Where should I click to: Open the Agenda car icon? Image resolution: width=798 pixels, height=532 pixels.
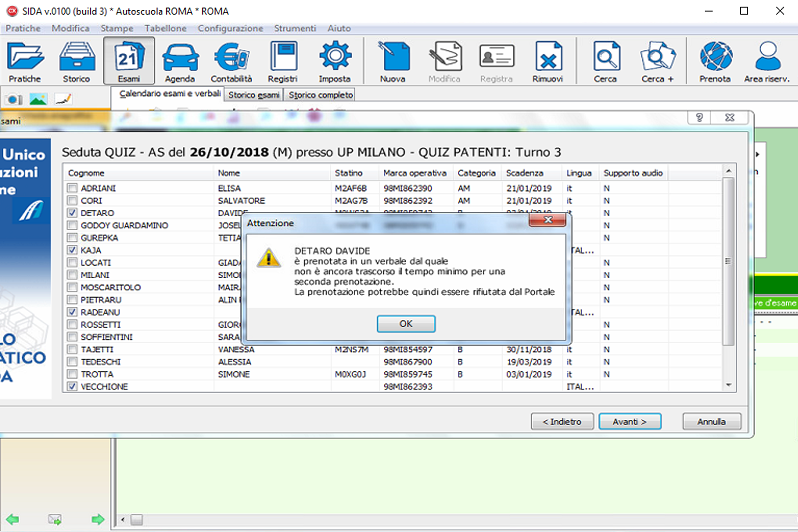pyautogui.click(x=180, y=60)
